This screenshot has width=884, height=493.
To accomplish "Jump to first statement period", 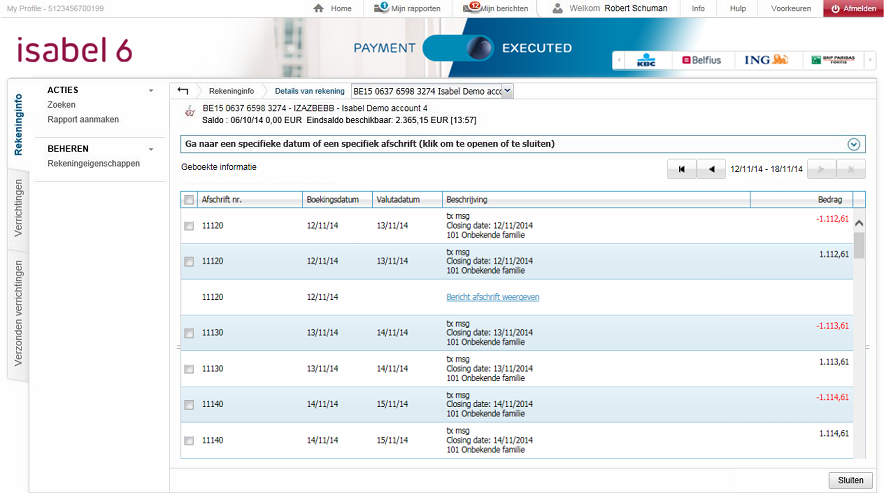I will click(681, 170).
